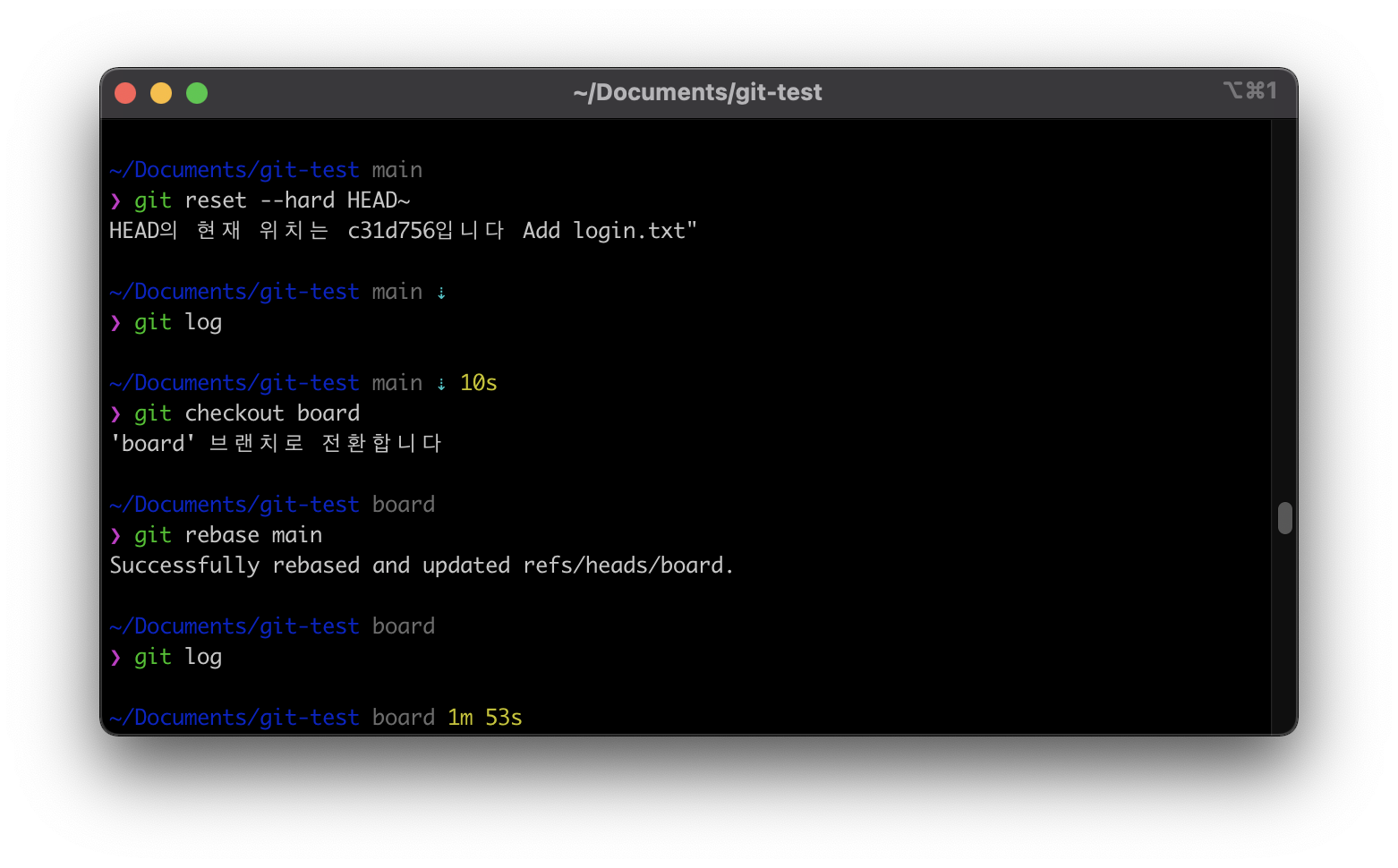Select the board branch label on the rebase prompt
1398x868 pixels.
pos(403,504)
